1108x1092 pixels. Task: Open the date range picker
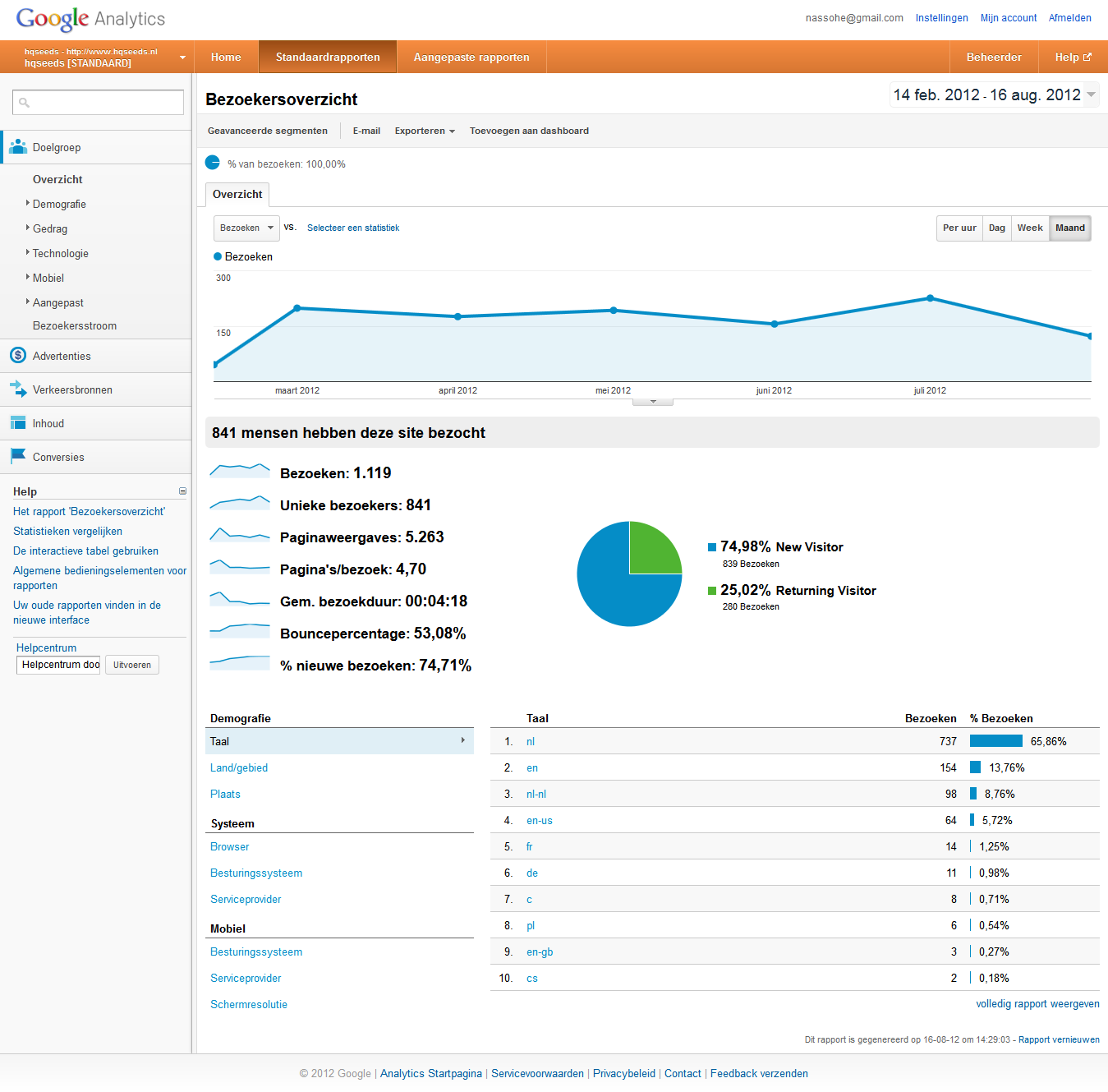(x=994, y=95)
